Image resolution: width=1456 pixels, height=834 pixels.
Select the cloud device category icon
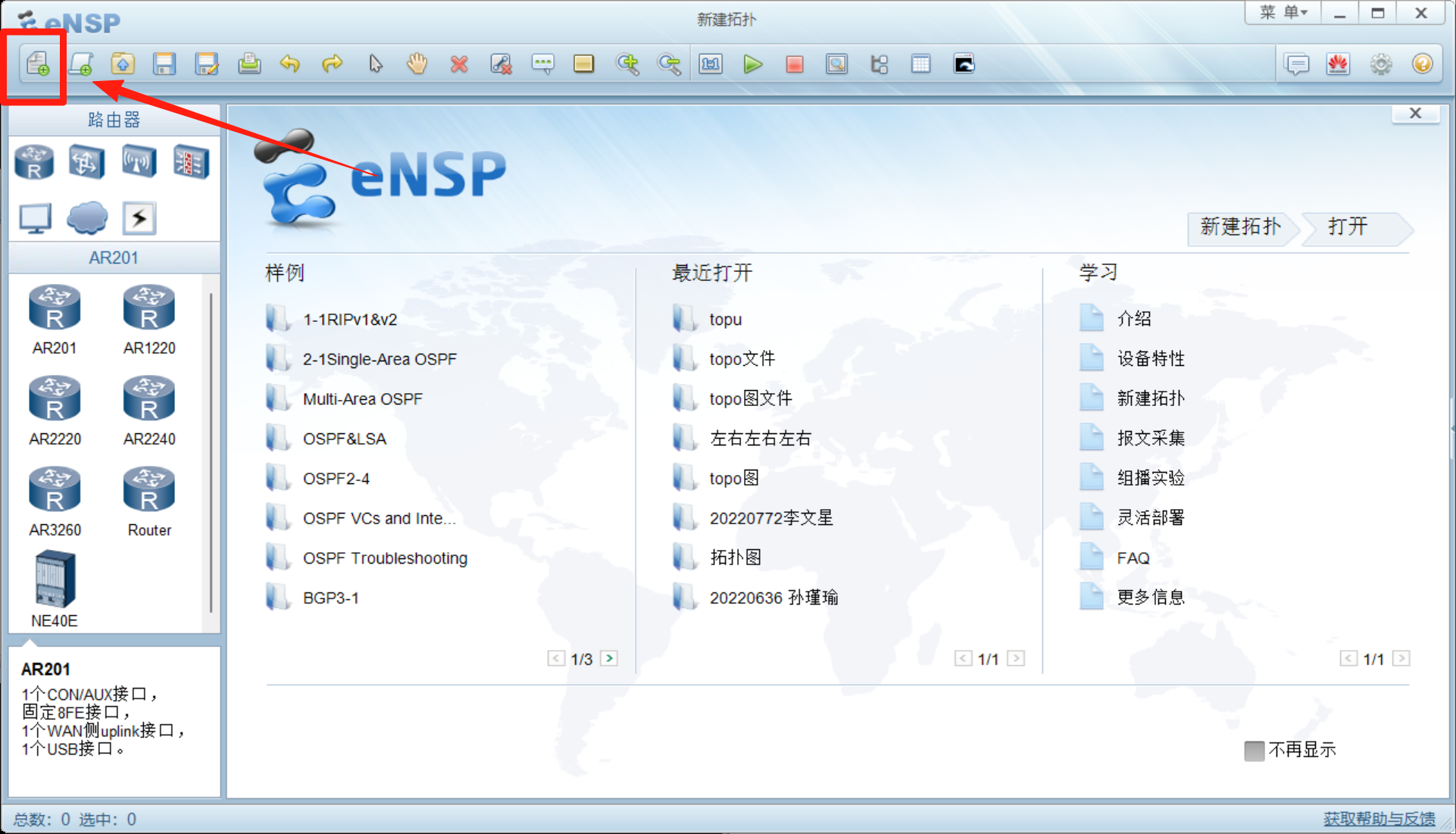pos(87,218)
